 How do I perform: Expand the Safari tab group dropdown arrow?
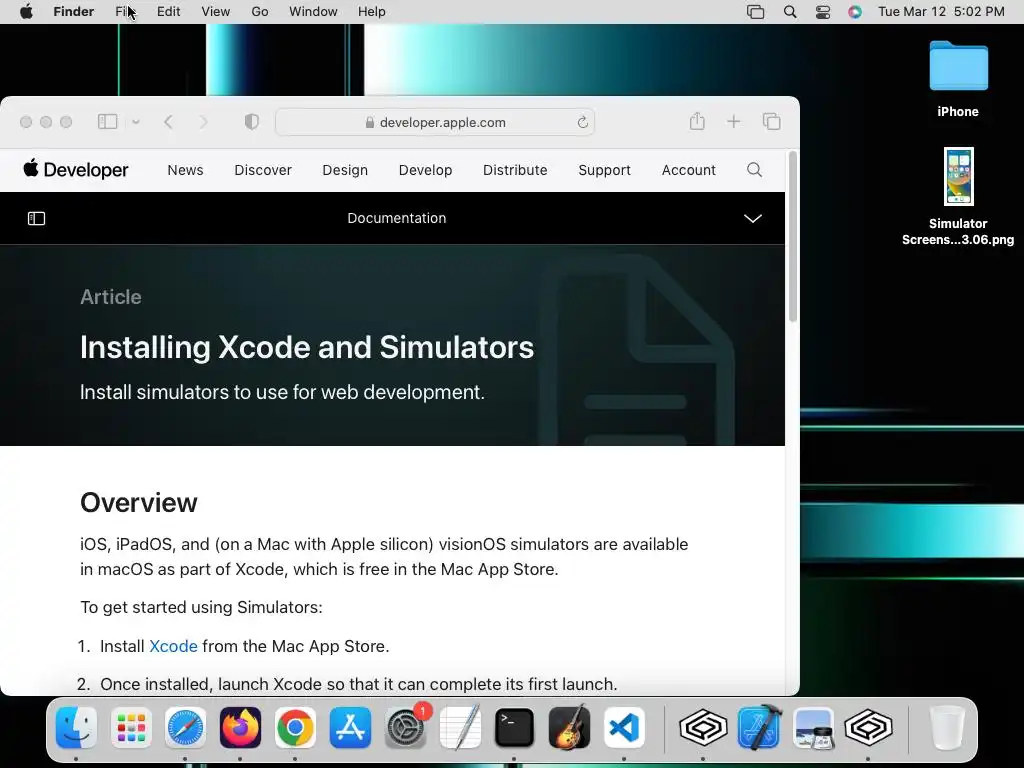click(x=136, y=121)
